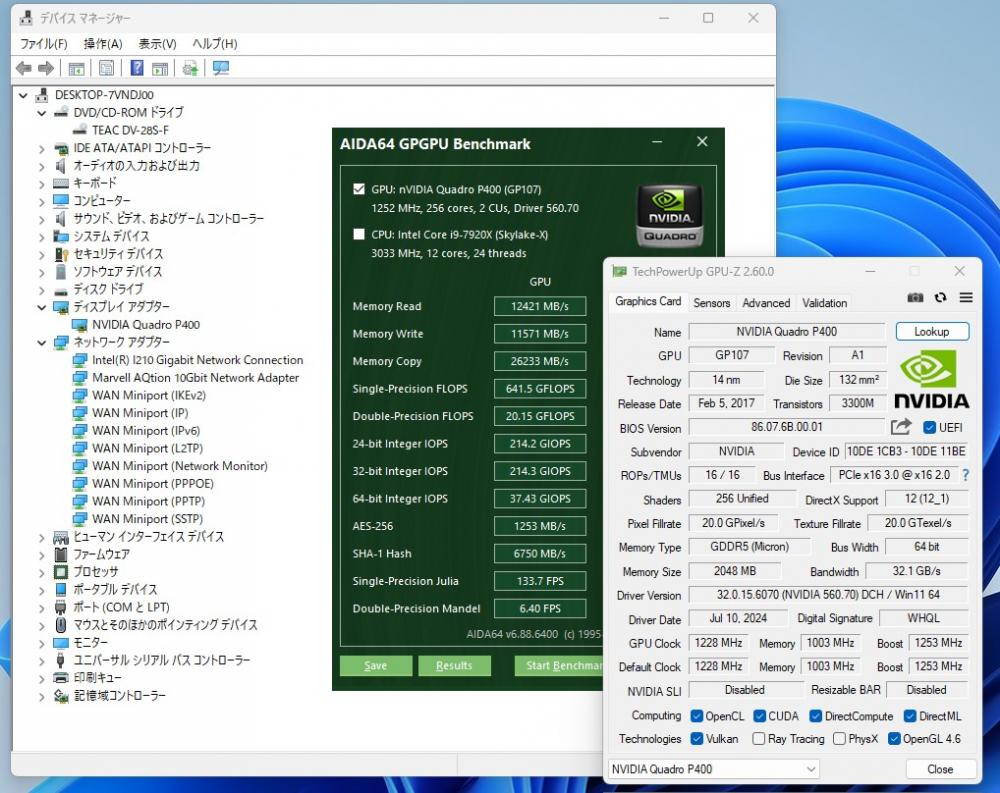Click the BIOS export share icon in GPU-Z
The height and width of the screenshot is (793, 1000).
click(901, 427)
